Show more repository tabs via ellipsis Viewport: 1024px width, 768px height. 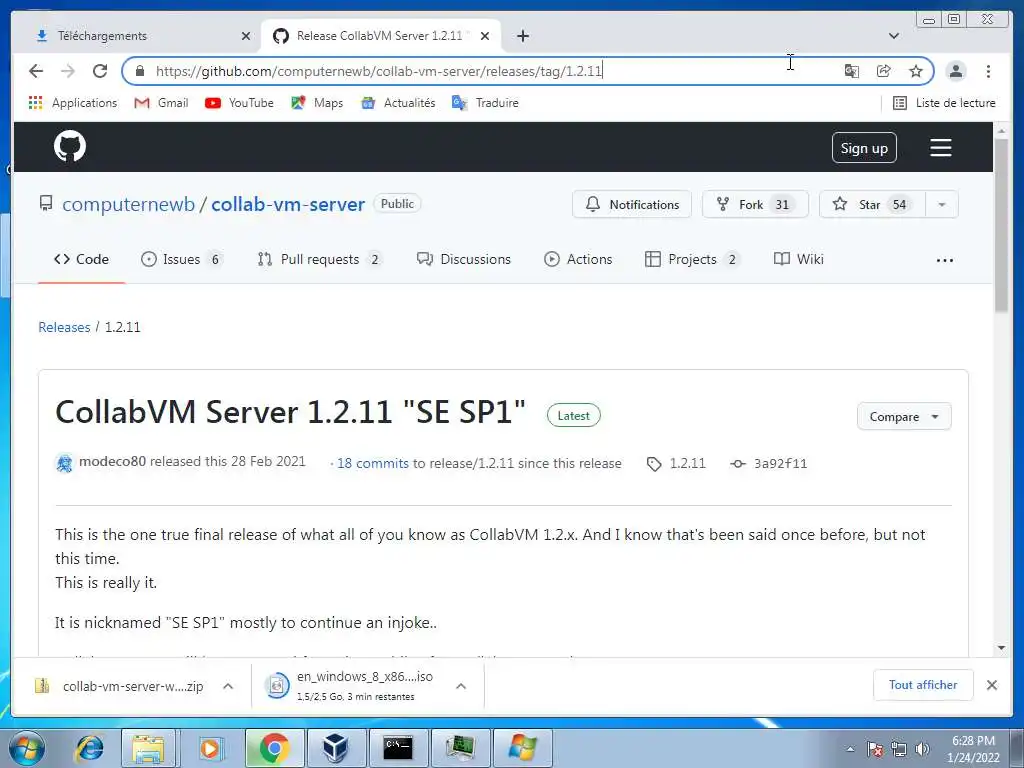[944, 260]
